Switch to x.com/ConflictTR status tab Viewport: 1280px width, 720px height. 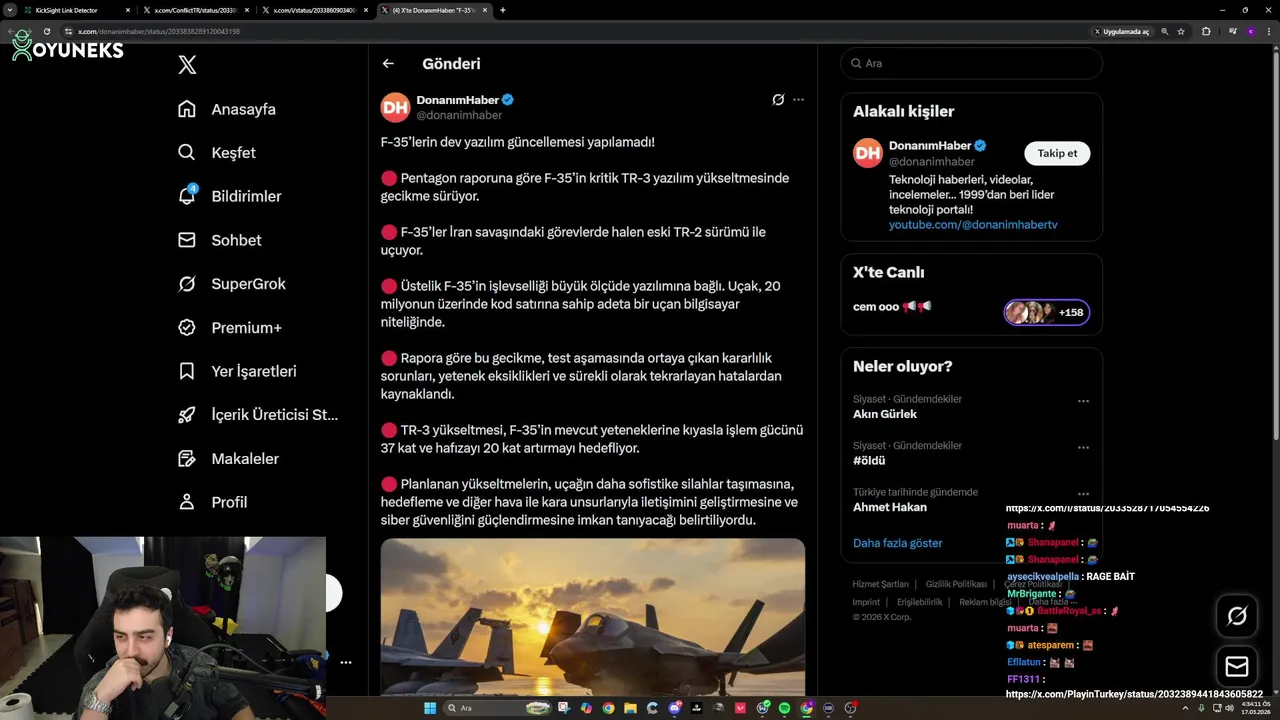pos(195,10)
